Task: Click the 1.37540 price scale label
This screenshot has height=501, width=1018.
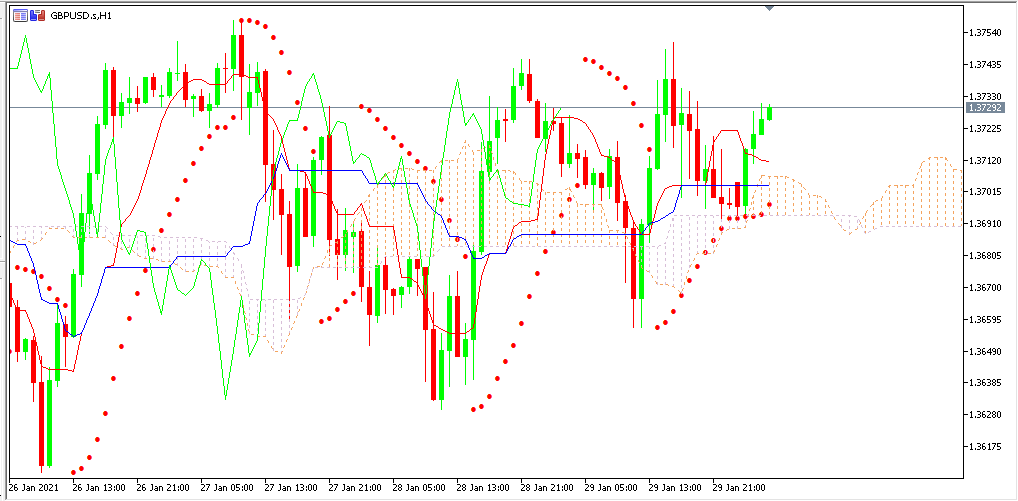Action: tap(985, 32)
